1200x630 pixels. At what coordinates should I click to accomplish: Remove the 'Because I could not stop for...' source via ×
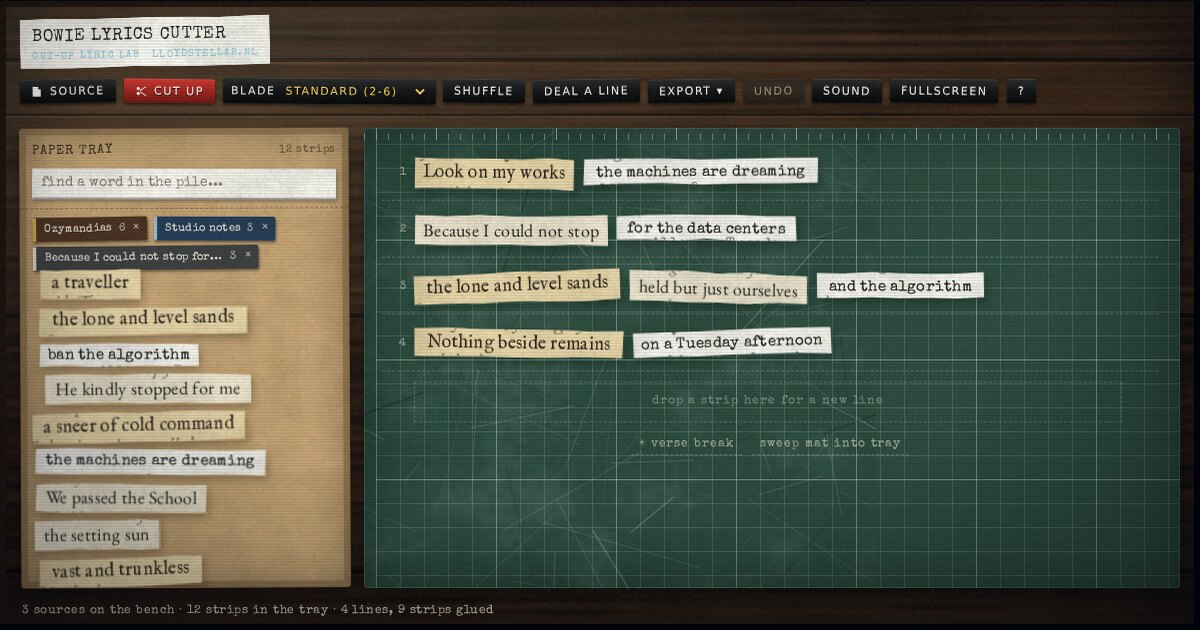(247, 256)
